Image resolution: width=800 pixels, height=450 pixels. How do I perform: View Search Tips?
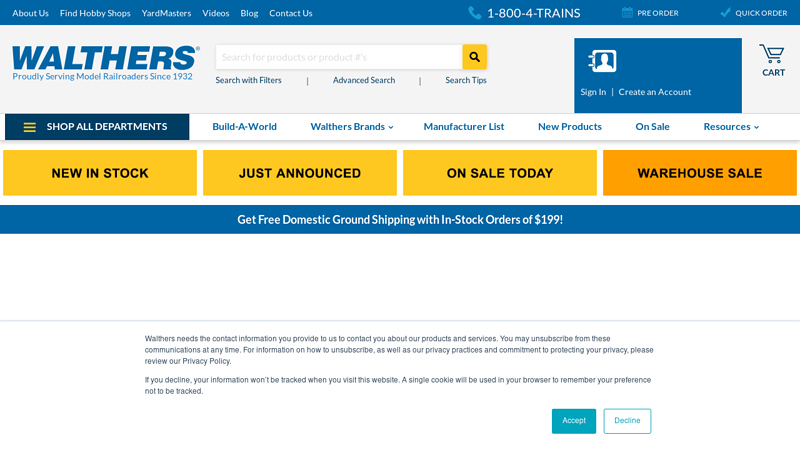(x=466, y=80)
